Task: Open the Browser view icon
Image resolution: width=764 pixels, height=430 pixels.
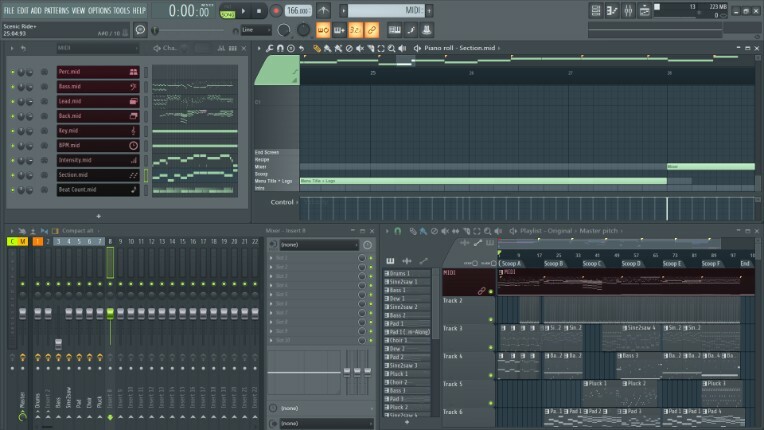Action: coord(645,10)
